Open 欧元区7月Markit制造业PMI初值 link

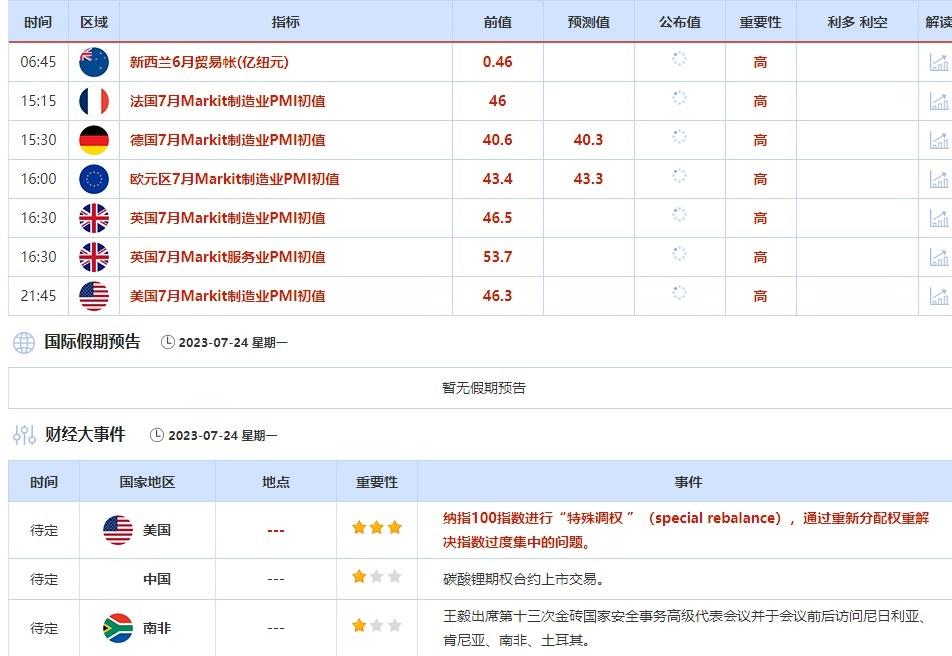(x=234, y=179)
